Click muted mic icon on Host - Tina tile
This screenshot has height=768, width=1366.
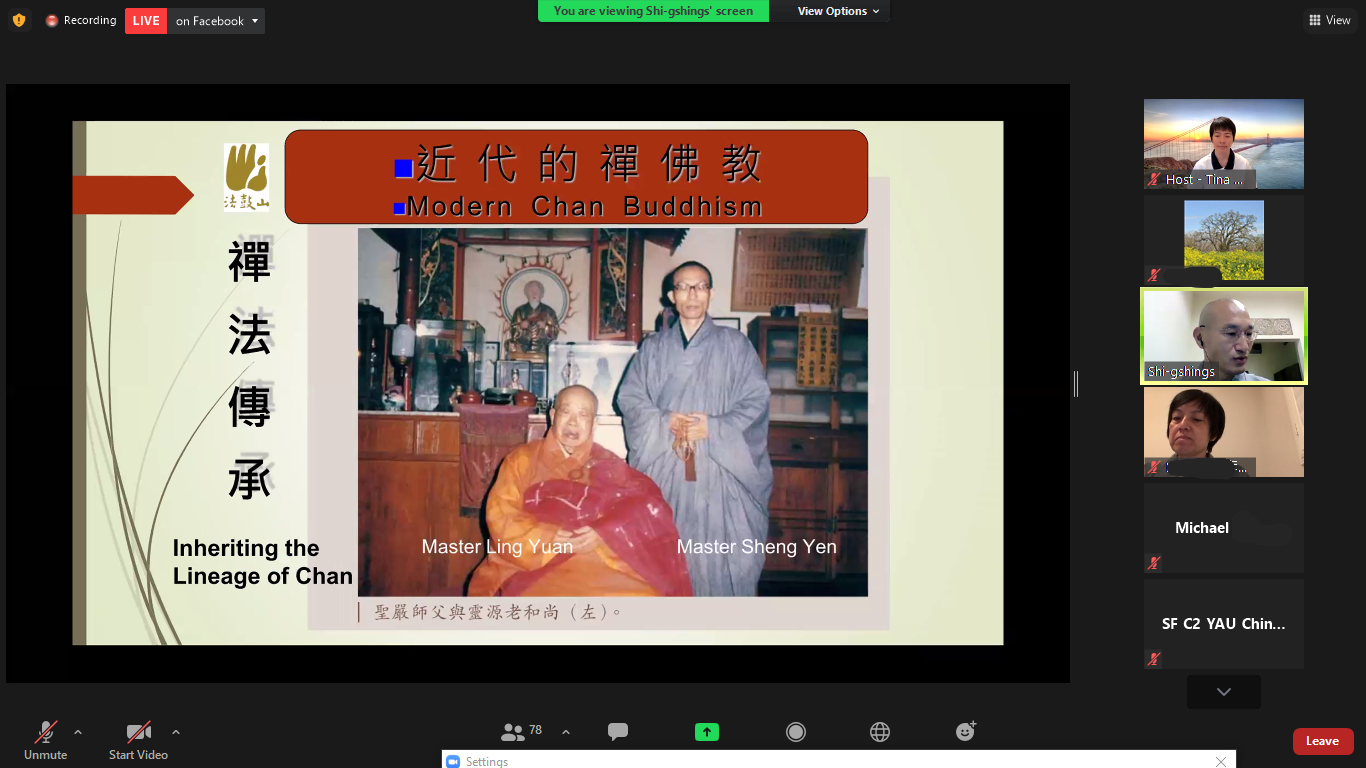1154,180
